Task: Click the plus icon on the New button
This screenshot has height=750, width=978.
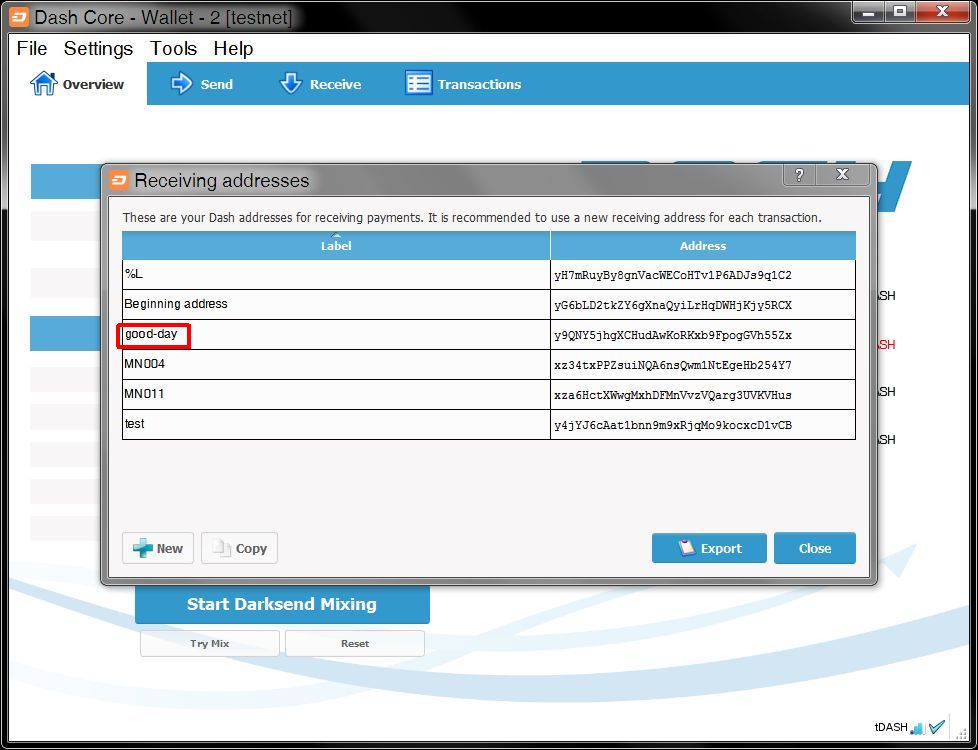Action: pyautogui.click(x=143, y=548)
